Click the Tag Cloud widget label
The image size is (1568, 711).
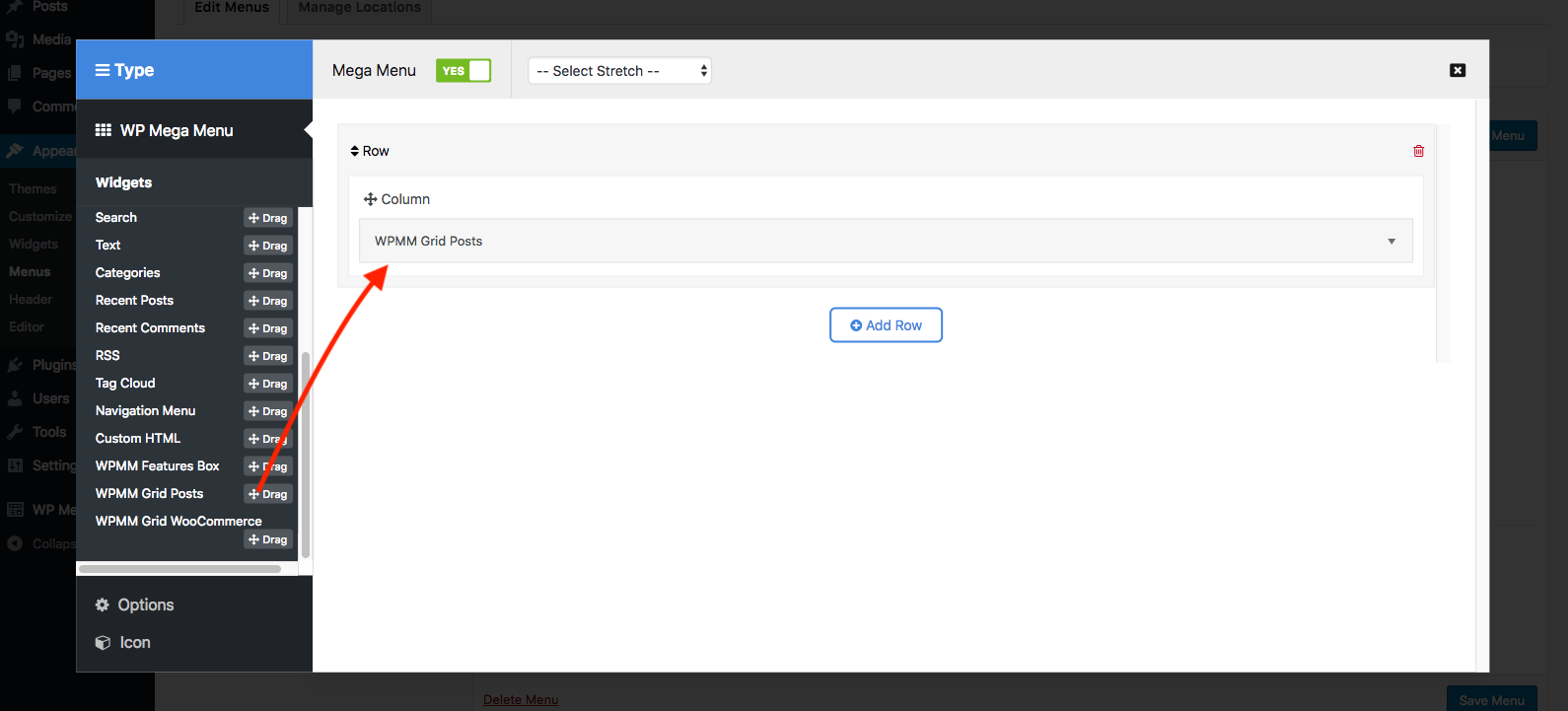point(125,383)
